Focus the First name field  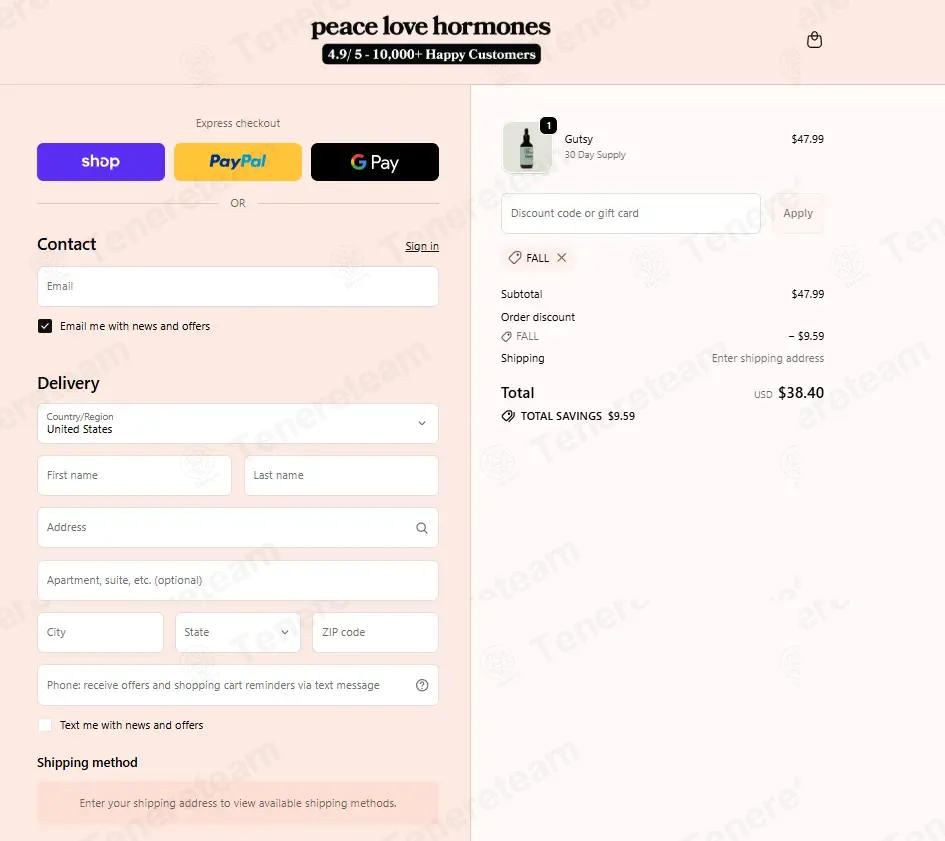134,475
